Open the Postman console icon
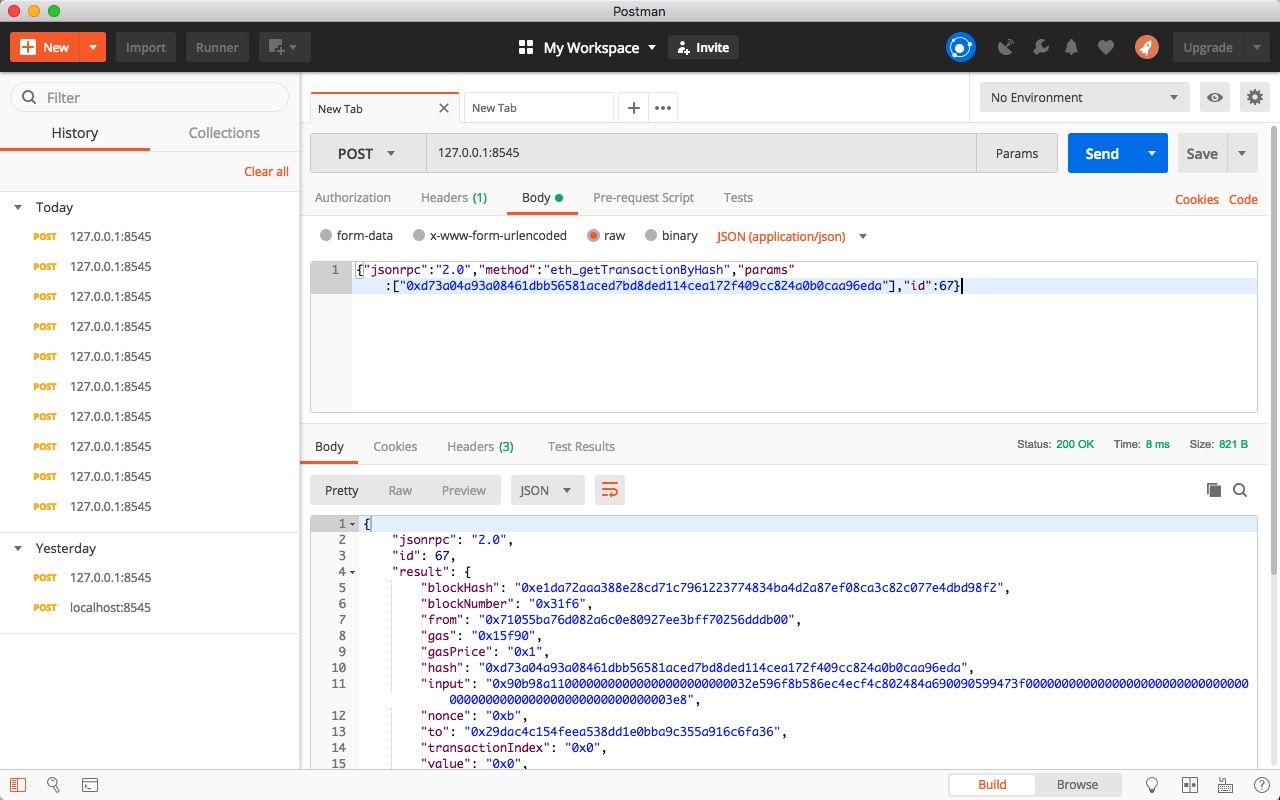This screenshot has height=800, width=1280. point(89,785)
